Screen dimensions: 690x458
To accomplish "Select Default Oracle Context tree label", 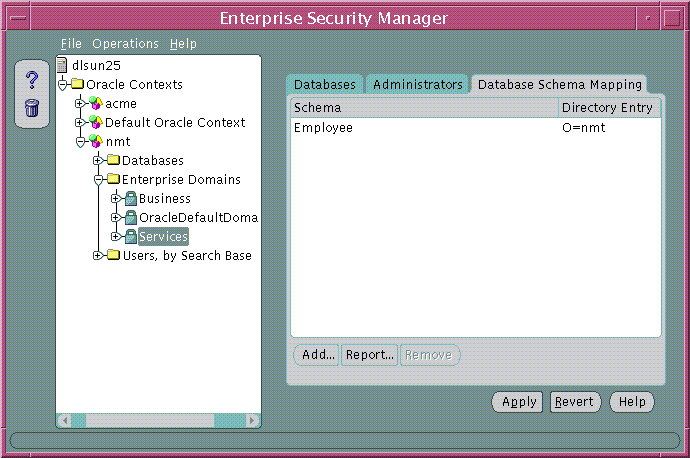I will click(x=175, y=122).
